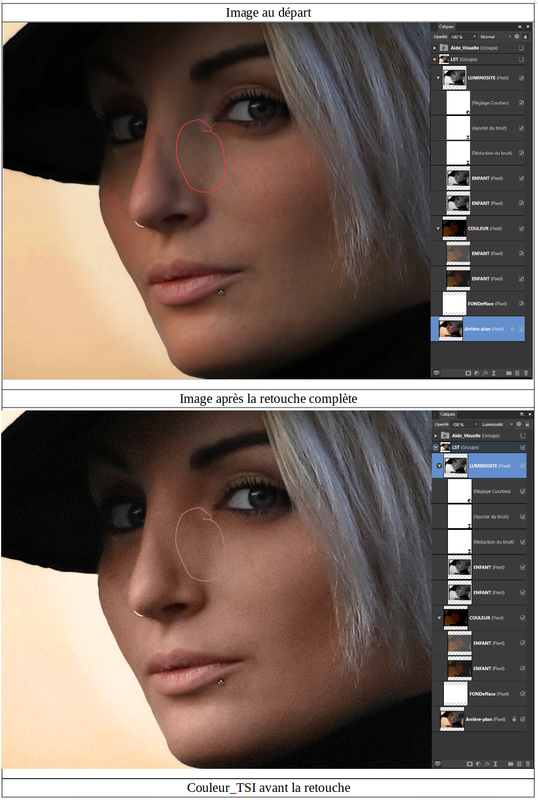
Task: Select FONDefface layer row in retouche complète panel
Action: (x=479, y=694)
